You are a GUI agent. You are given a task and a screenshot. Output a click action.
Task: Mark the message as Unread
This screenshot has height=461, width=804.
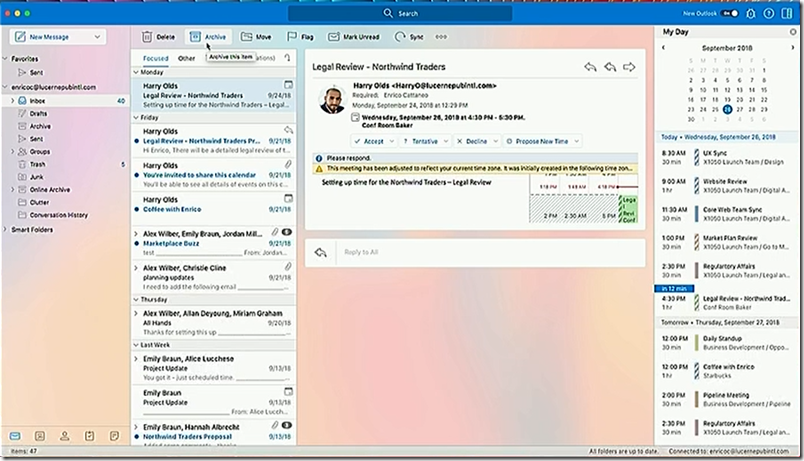[x=354, y=37]
